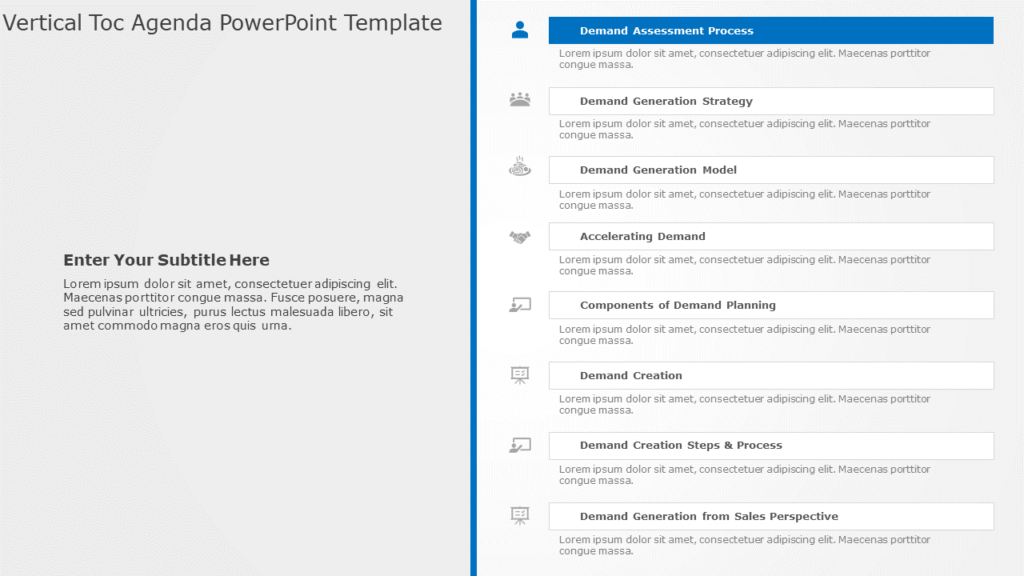
Task: Click the Accelerating Demand title bar
Action: click(770, 236)
